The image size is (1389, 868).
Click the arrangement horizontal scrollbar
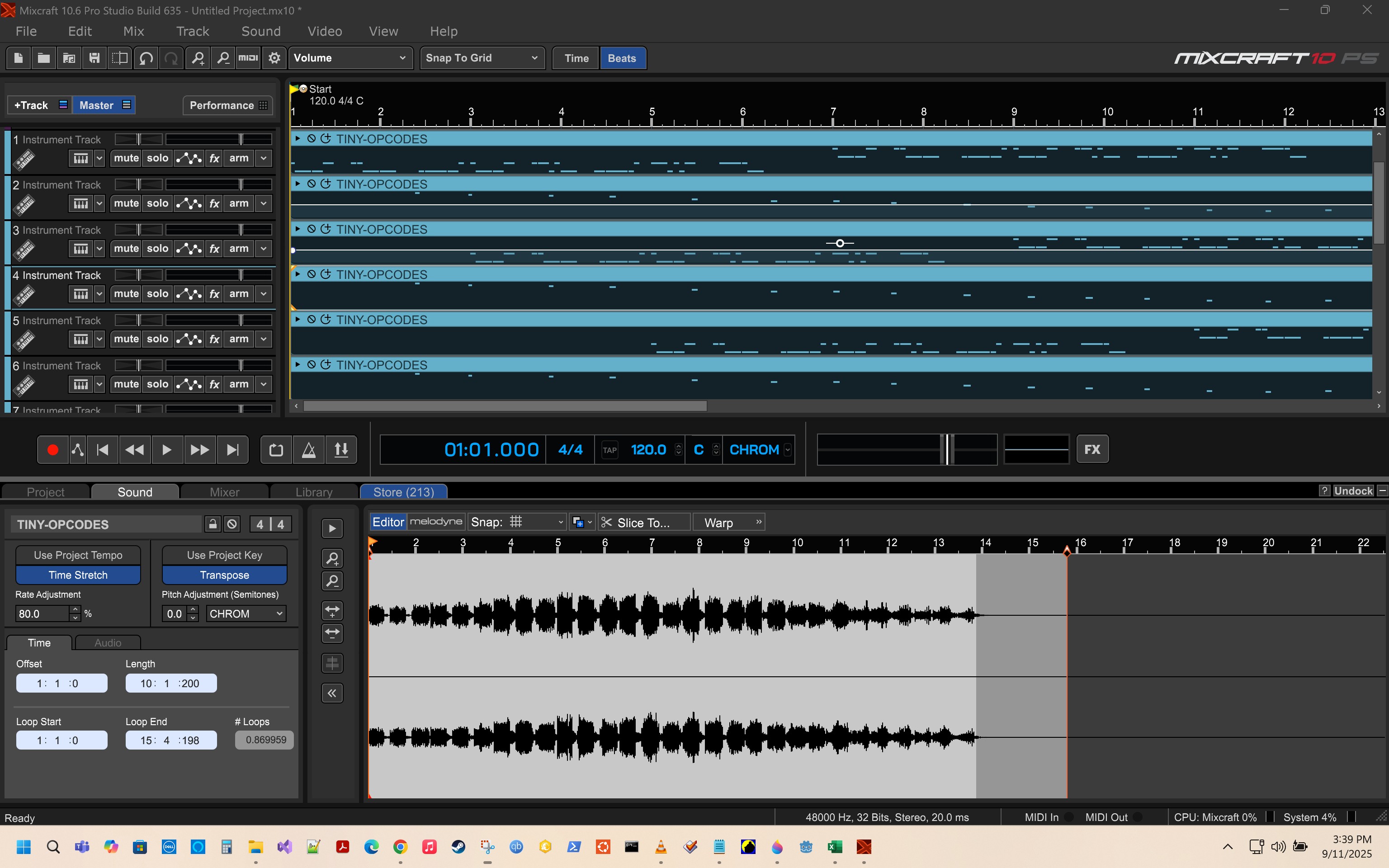(505, 406)
